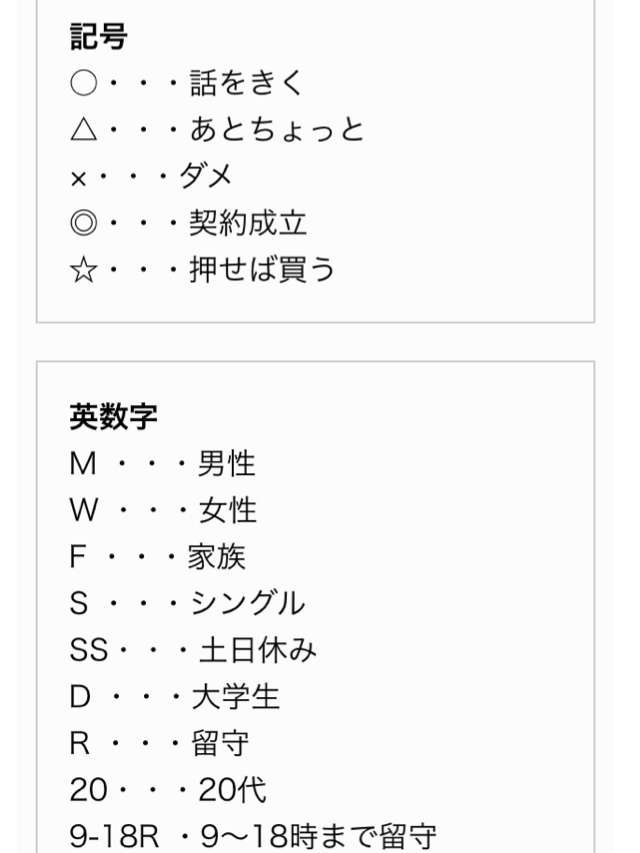The width and height of the screenshot is (640, 853).
Task: Click the SS entry meaning 土日休み
Action: tap(193, 650)
